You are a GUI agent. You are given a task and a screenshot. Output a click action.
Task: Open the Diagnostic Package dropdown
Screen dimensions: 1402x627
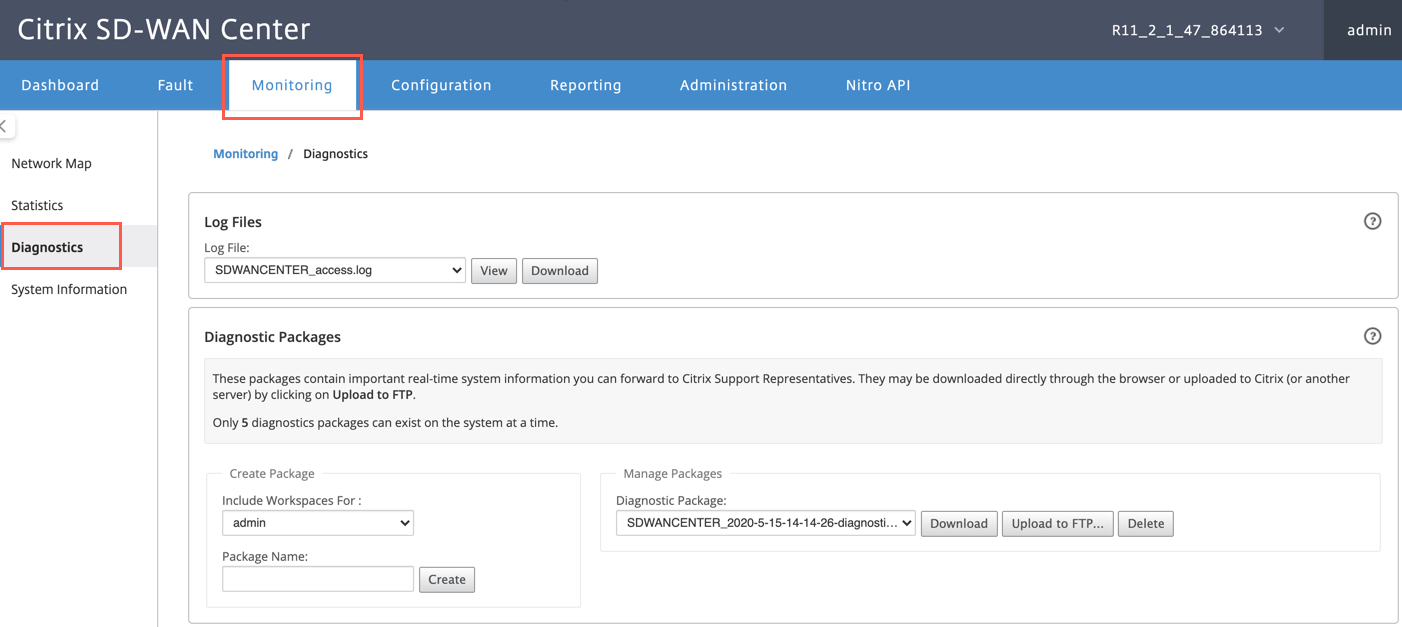[x=766, y=523]
